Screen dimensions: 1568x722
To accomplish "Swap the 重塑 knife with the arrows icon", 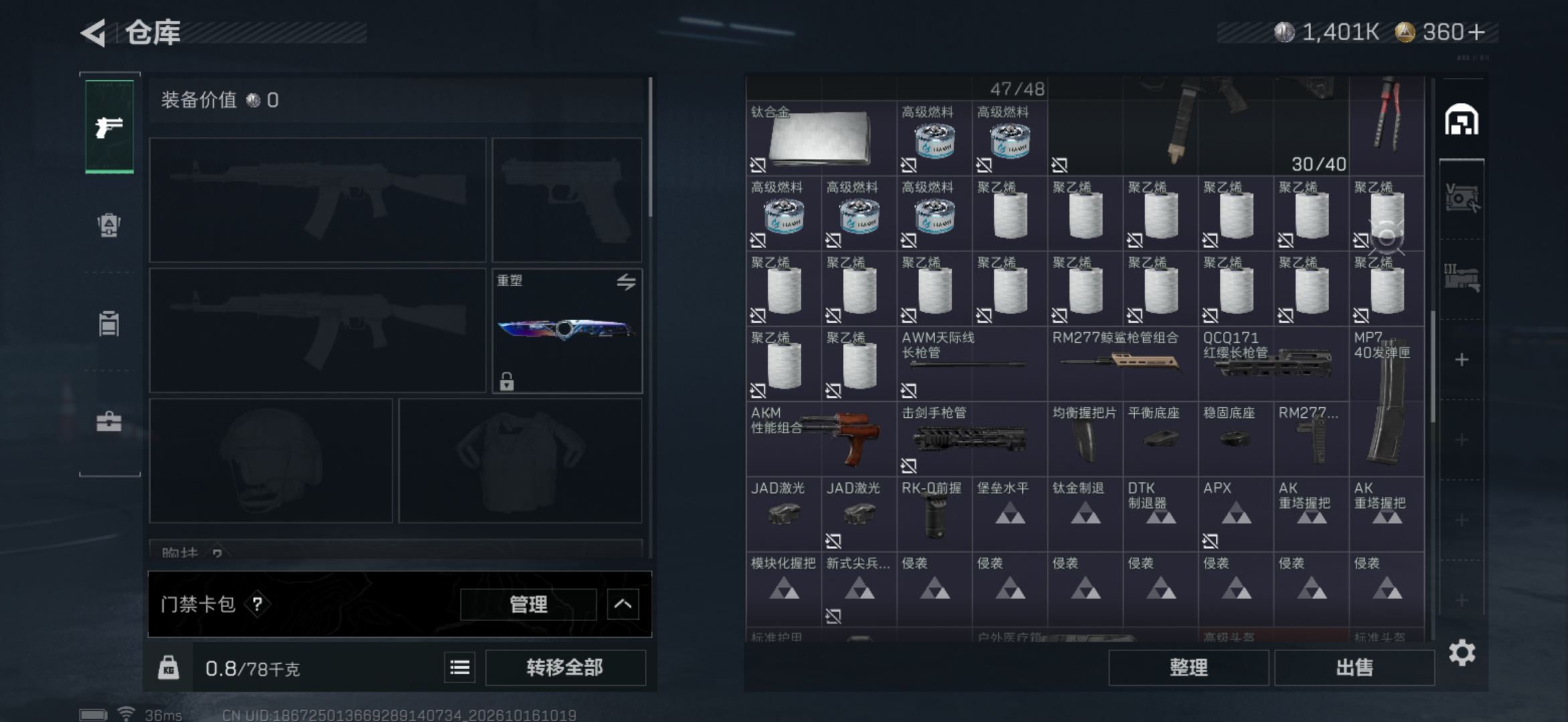I will tap(626, 282).
